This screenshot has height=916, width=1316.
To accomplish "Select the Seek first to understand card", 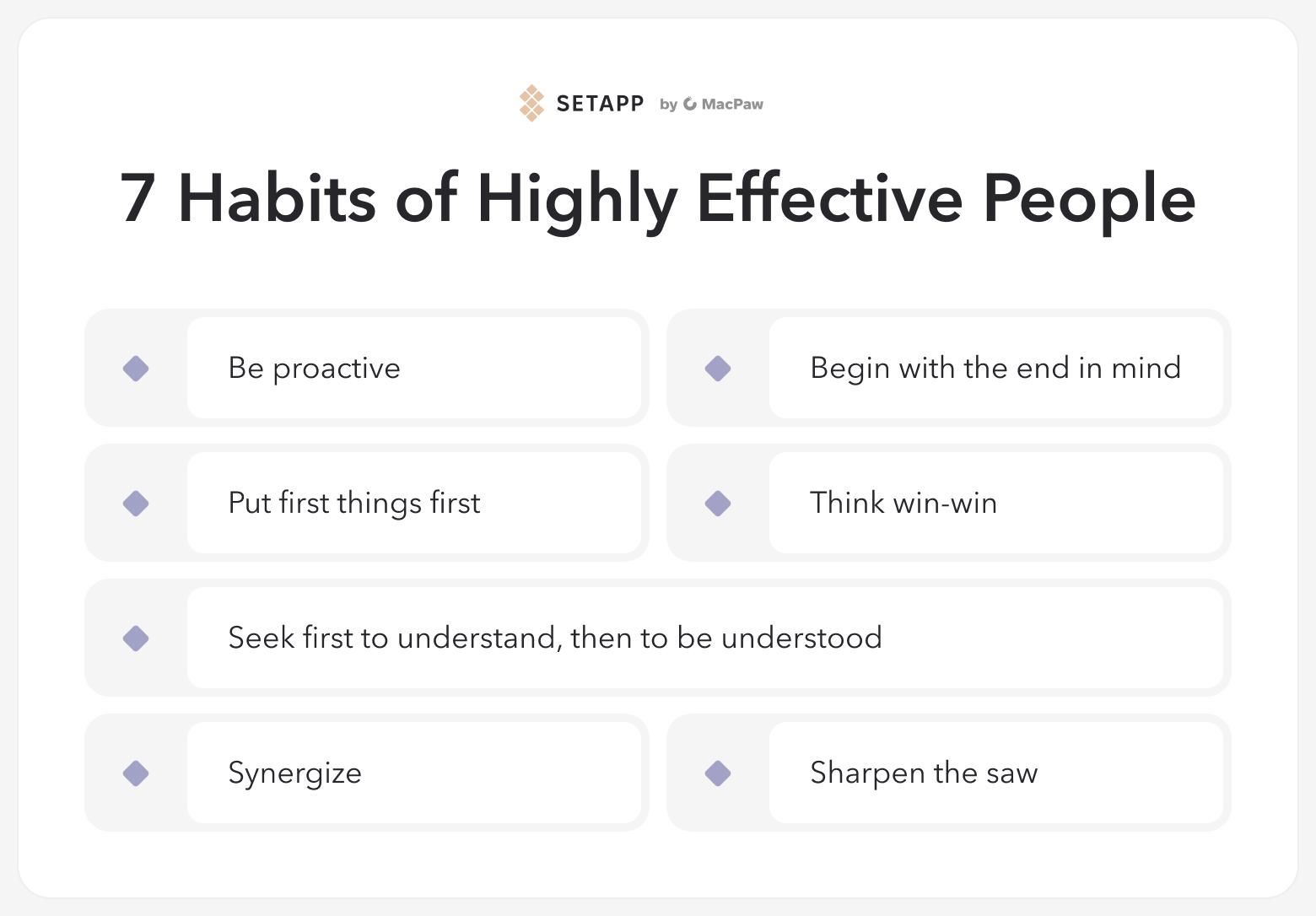I will pos(704,638).
